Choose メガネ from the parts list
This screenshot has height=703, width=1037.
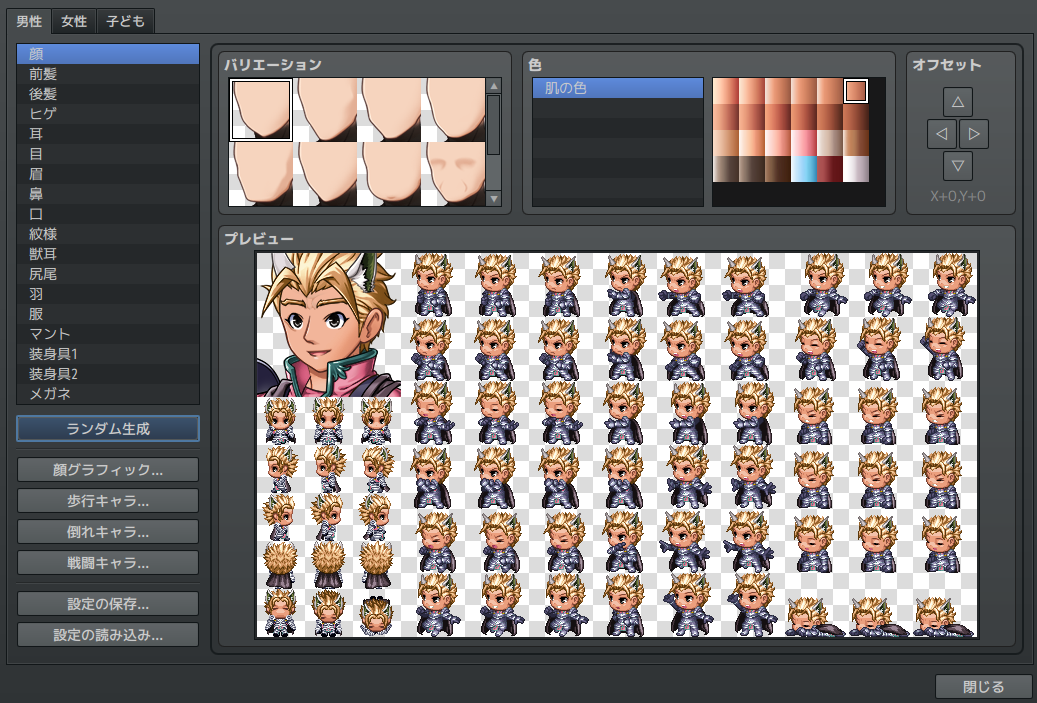tap(108, 393)
